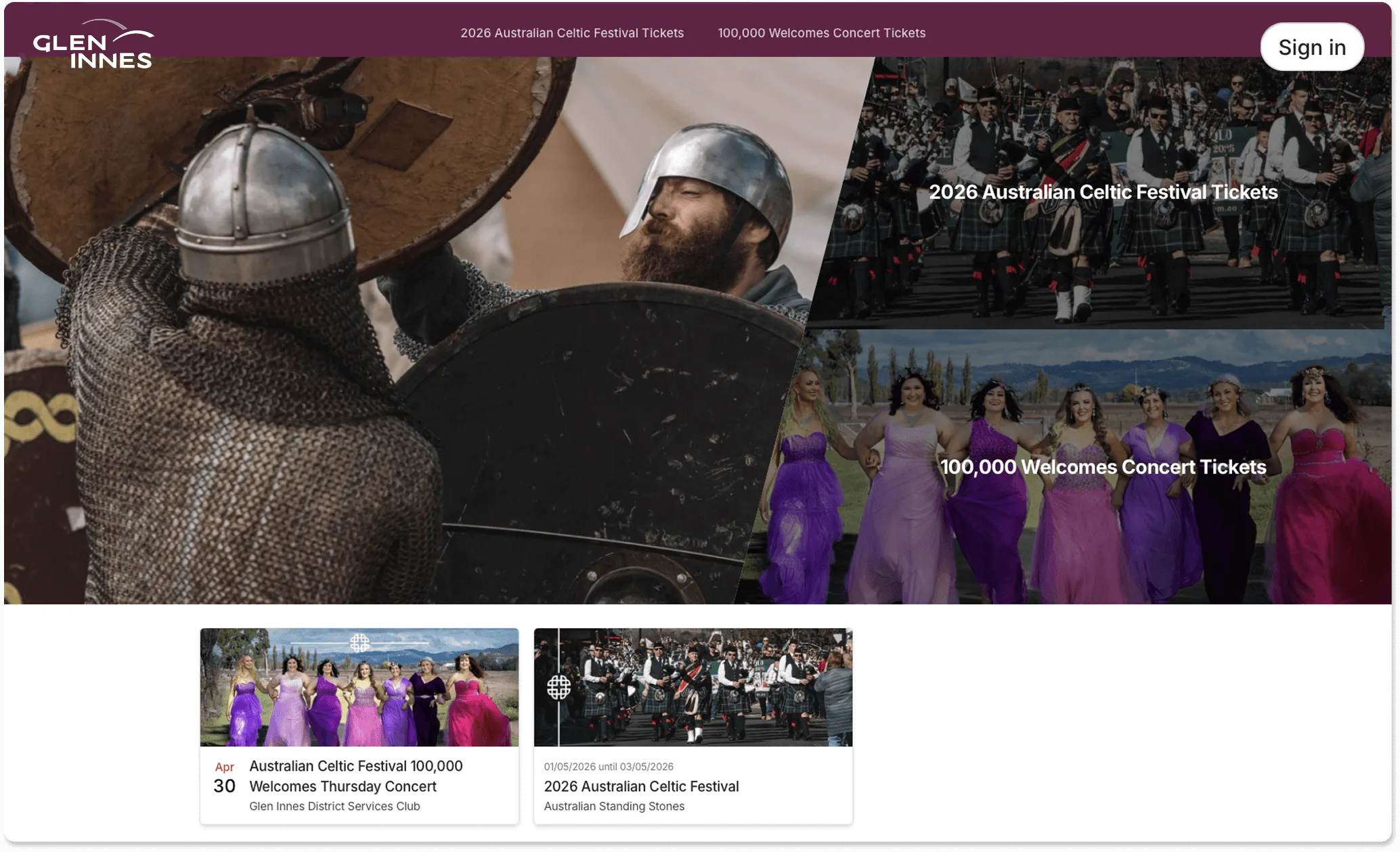Open the '2026 Australian Celtic Festival' card title
This screenshot has width=1400, height=852.
(x=640, y=786)
